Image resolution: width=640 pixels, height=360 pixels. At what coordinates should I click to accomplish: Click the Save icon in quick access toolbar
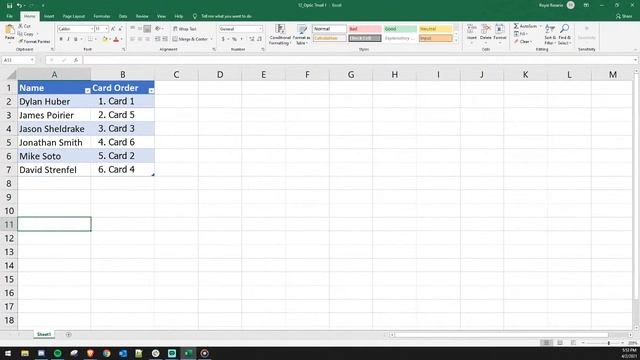coord(9,5)
